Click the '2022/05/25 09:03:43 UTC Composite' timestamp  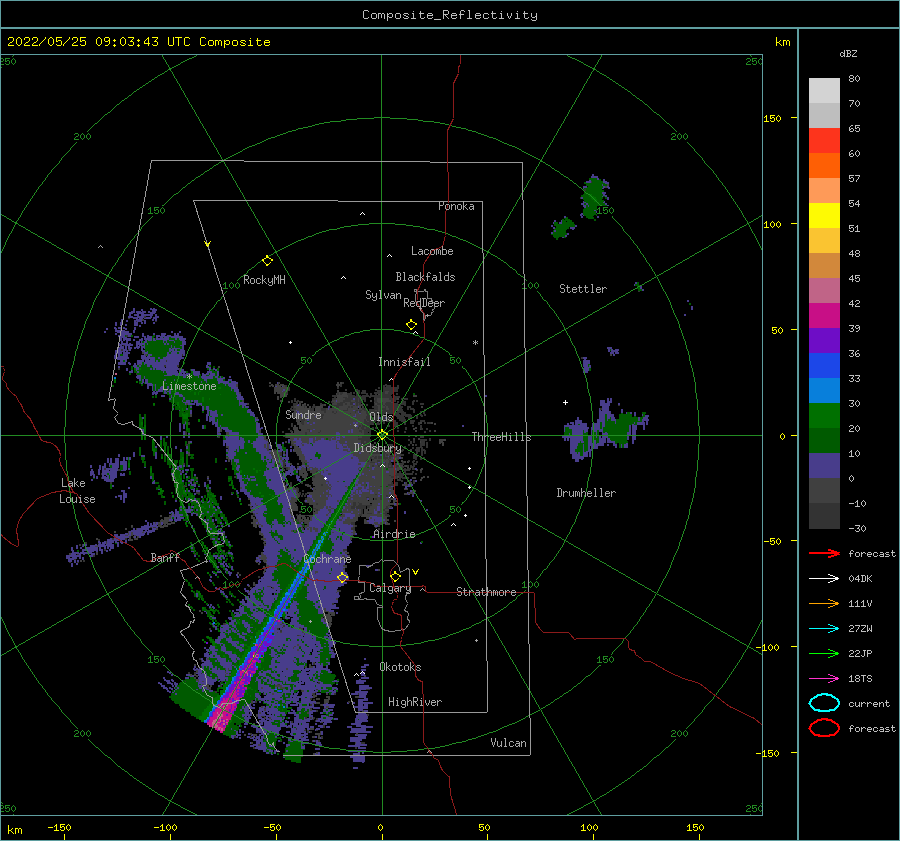point(138,42)
